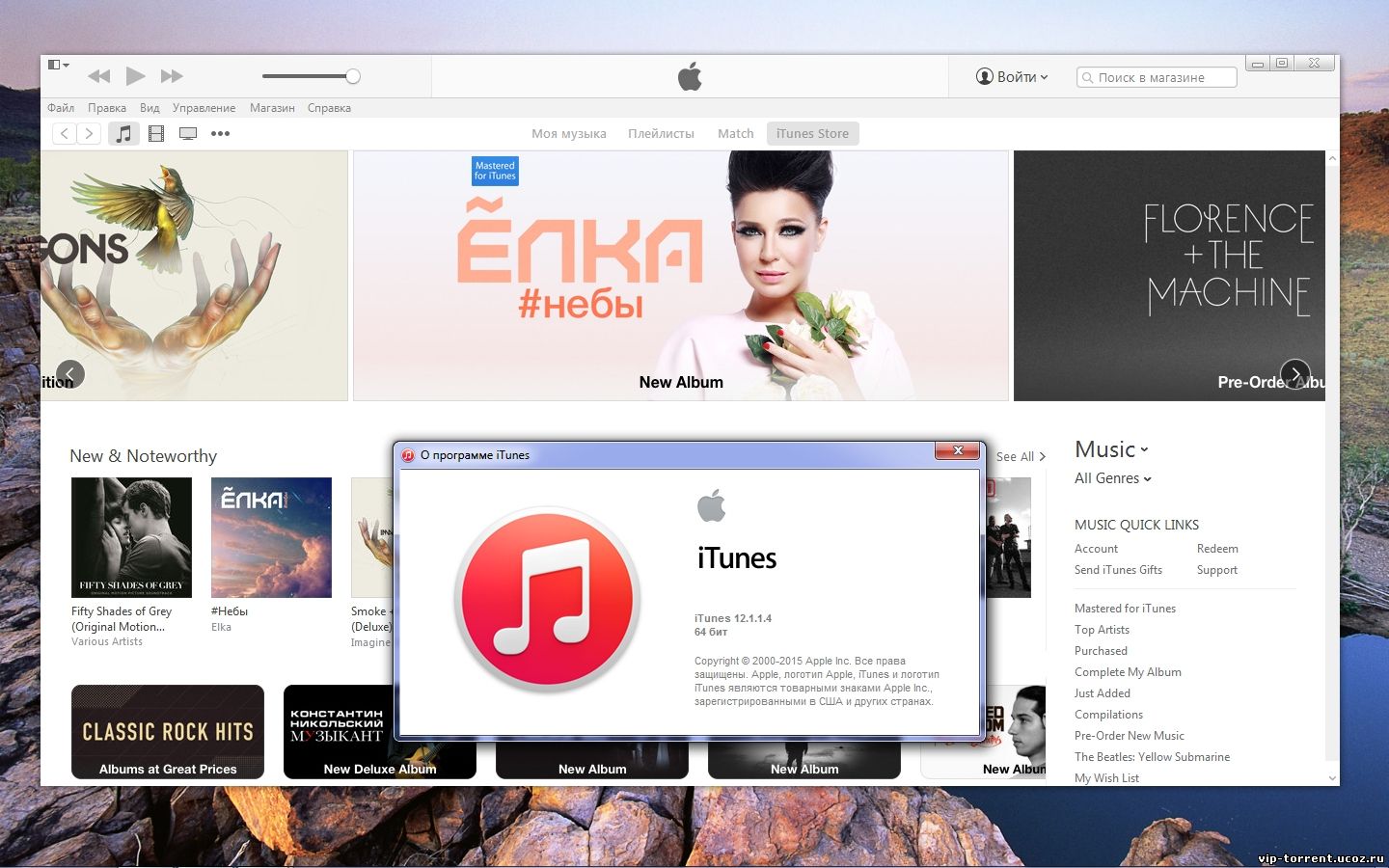Click the Mastered for iTunes badge
The image size is (1389, 868).
pos(495,171)
